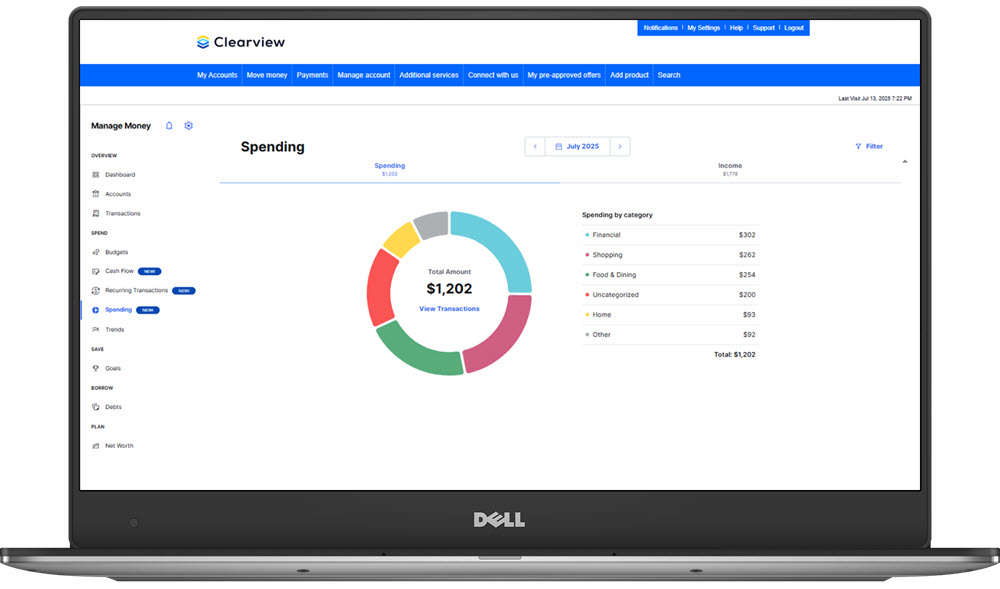Image resolution: width=1000 pixels, height=589 pixels.
Task: Open the July 2025 date picker
Action: tap(578, 146)
